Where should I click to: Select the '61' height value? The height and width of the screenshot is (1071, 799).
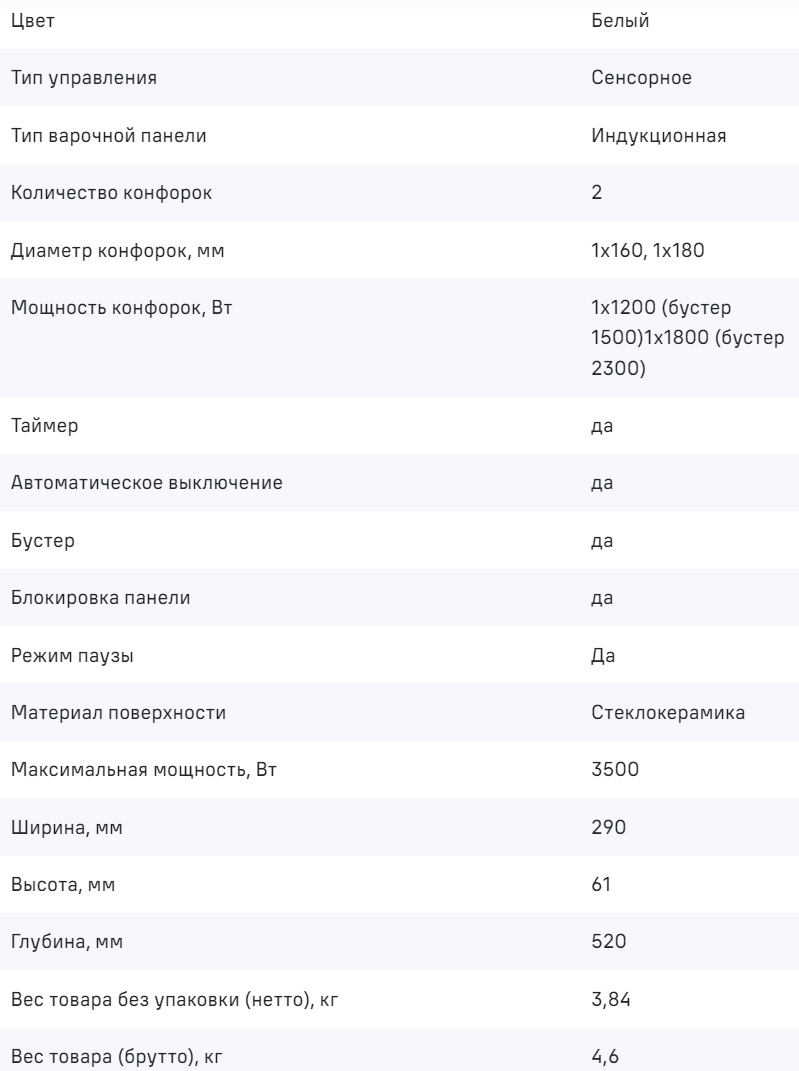coord(601,886)
